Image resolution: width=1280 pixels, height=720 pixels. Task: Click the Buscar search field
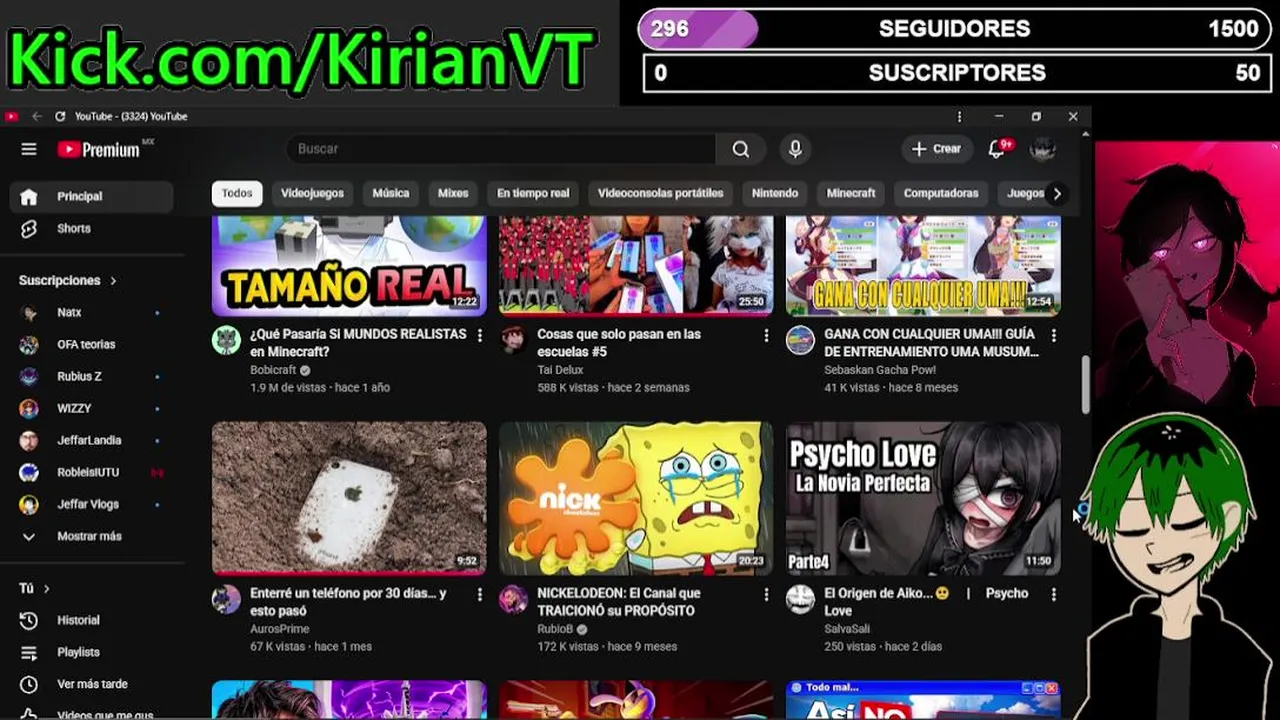[x=500, y=149]
